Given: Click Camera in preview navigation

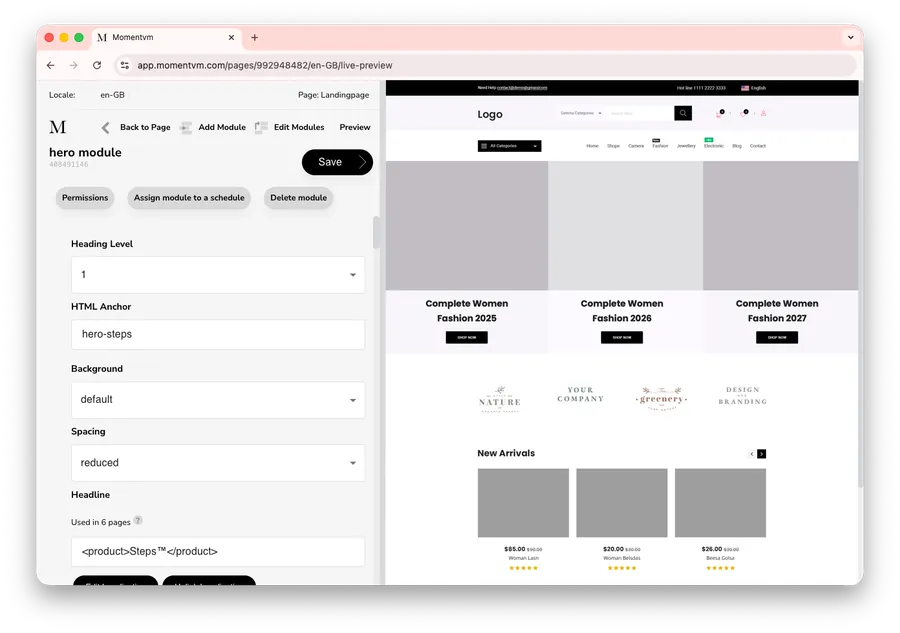Looking at the screenshot, I should tap(636, 146).
